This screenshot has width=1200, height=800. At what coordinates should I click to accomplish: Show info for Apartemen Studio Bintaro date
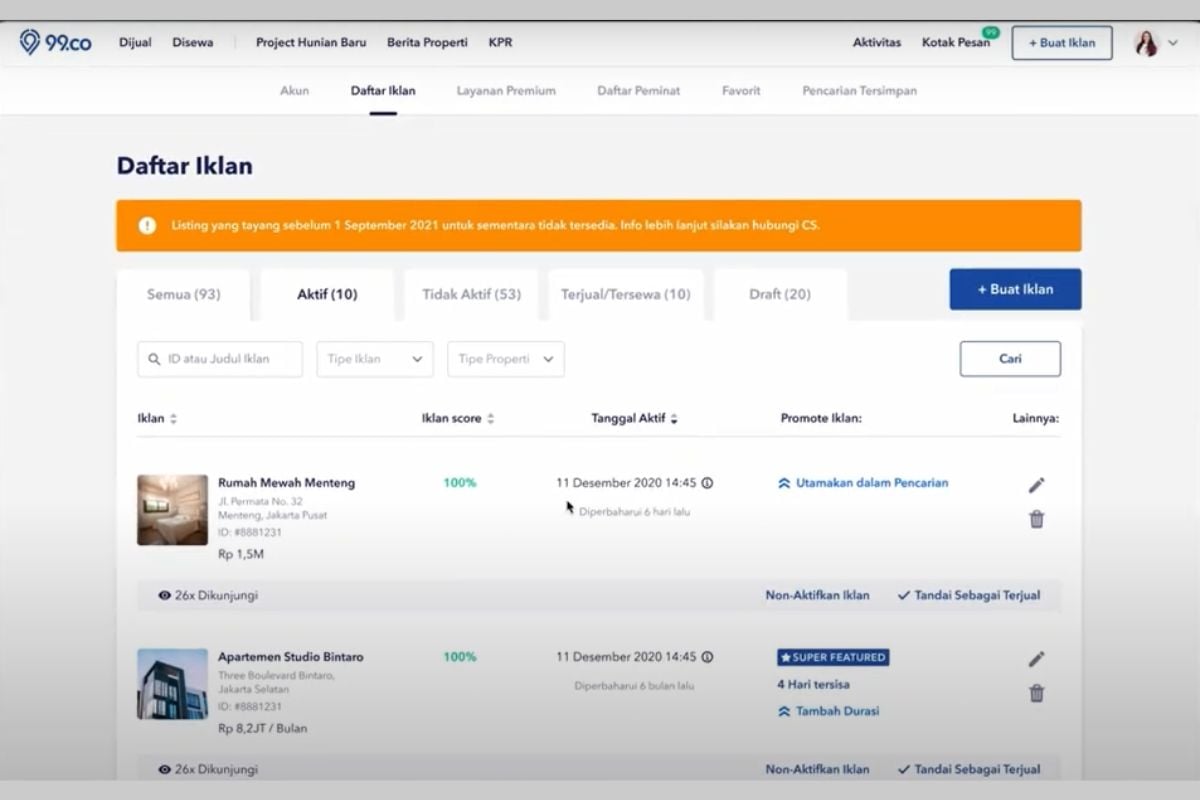coord(707,657)
